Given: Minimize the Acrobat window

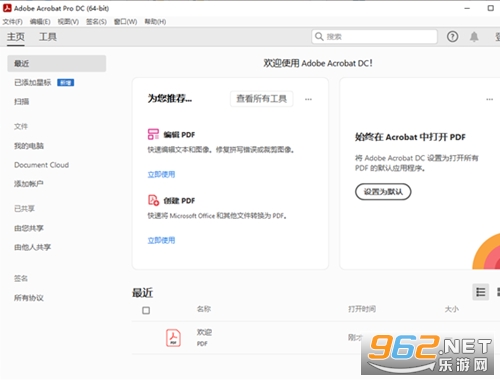Looking at the screenshot, I should 467,8.
